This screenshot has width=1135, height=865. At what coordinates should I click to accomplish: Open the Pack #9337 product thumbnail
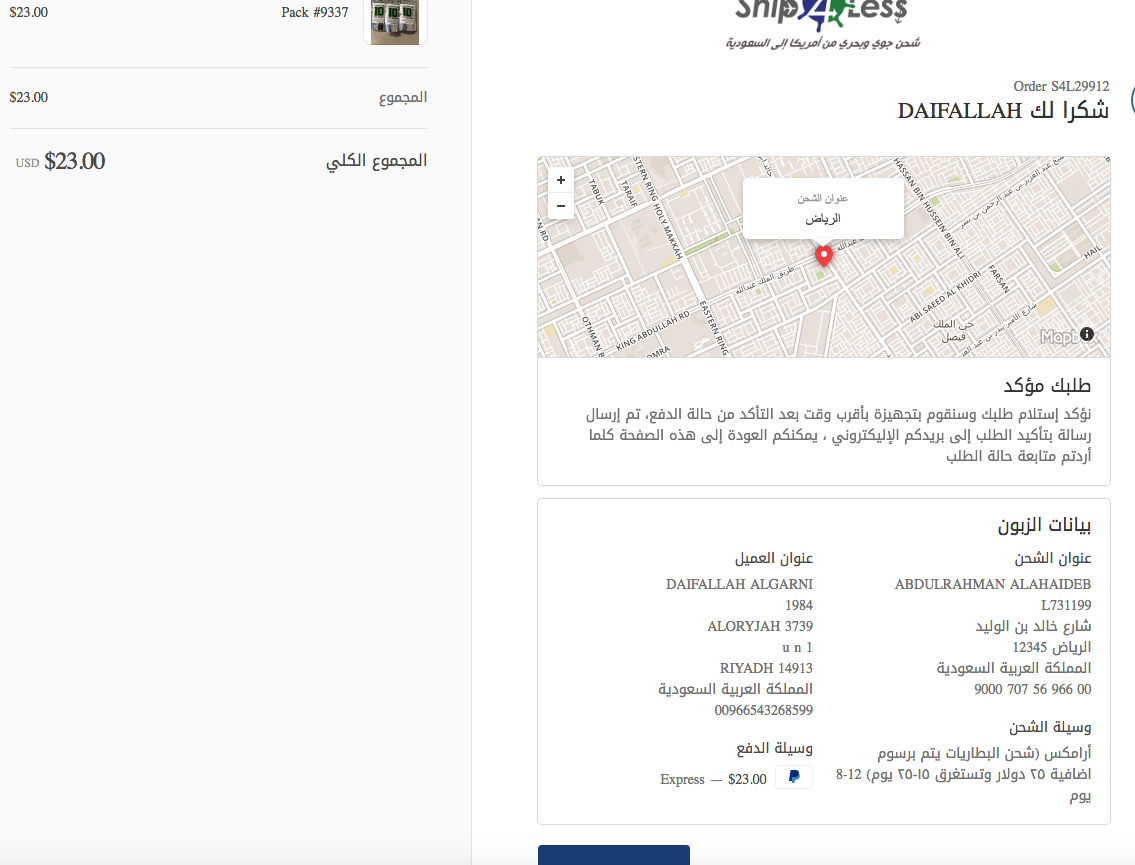coord(395,21)
